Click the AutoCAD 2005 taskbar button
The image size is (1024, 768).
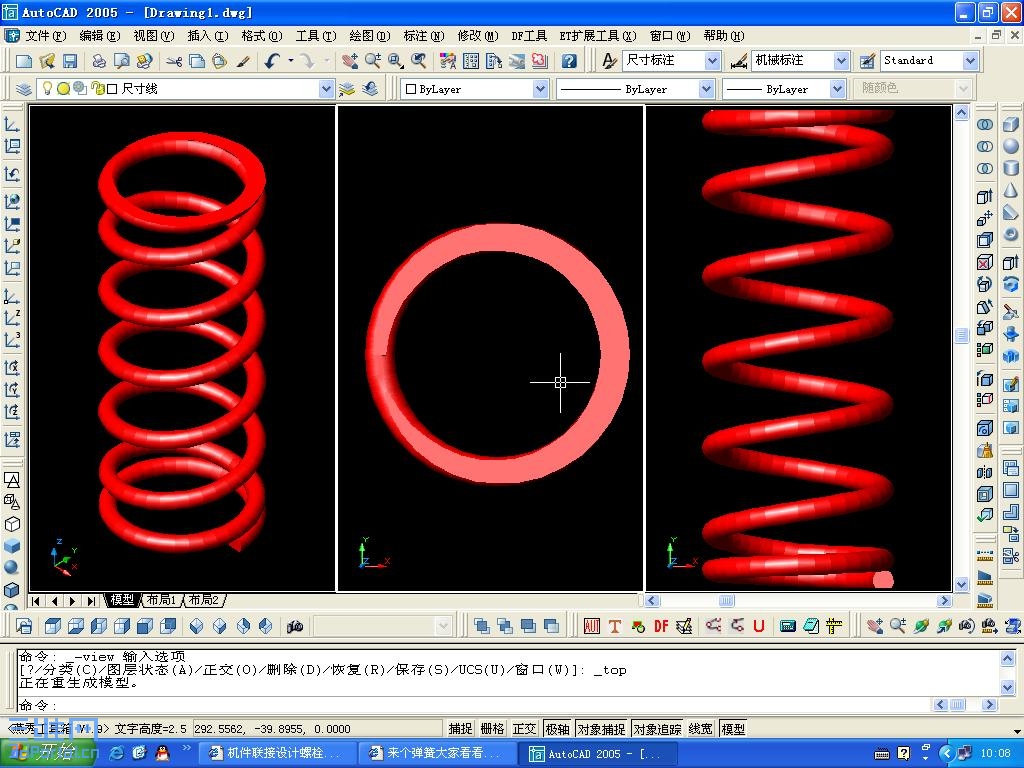598,753
